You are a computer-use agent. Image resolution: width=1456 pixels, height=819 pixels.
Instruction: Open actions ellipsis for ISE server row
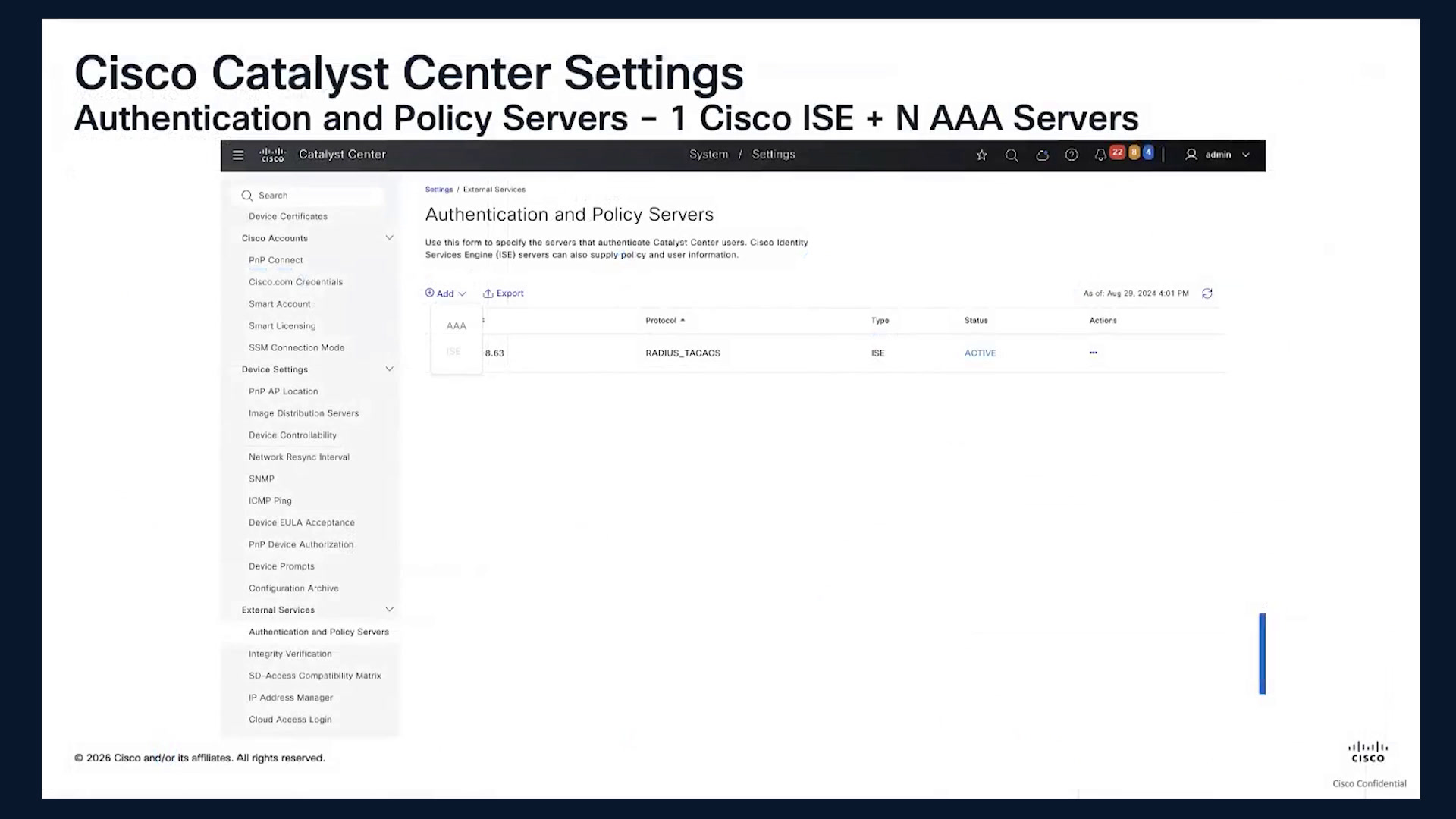1093,353
